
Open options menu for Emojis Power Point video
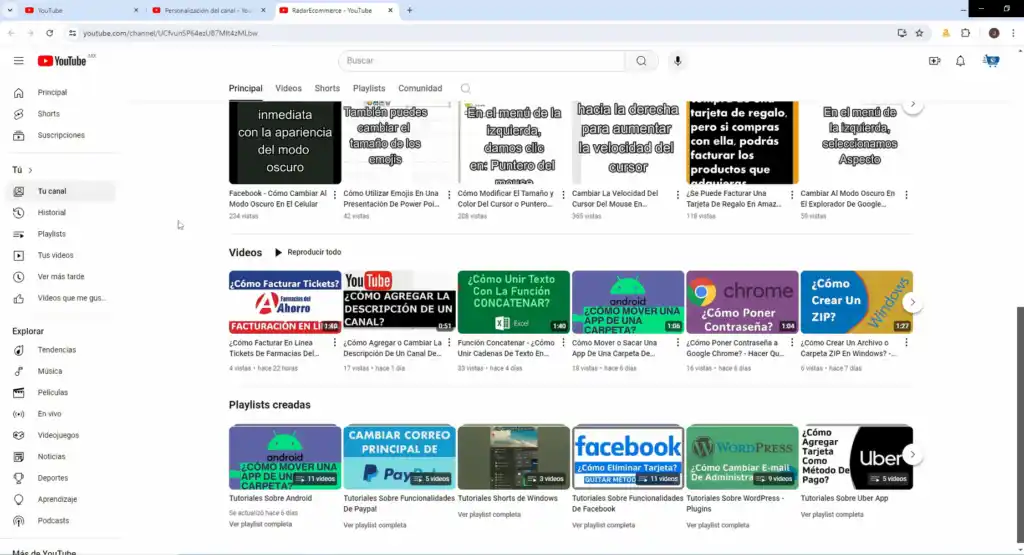(x=449, y=195)
